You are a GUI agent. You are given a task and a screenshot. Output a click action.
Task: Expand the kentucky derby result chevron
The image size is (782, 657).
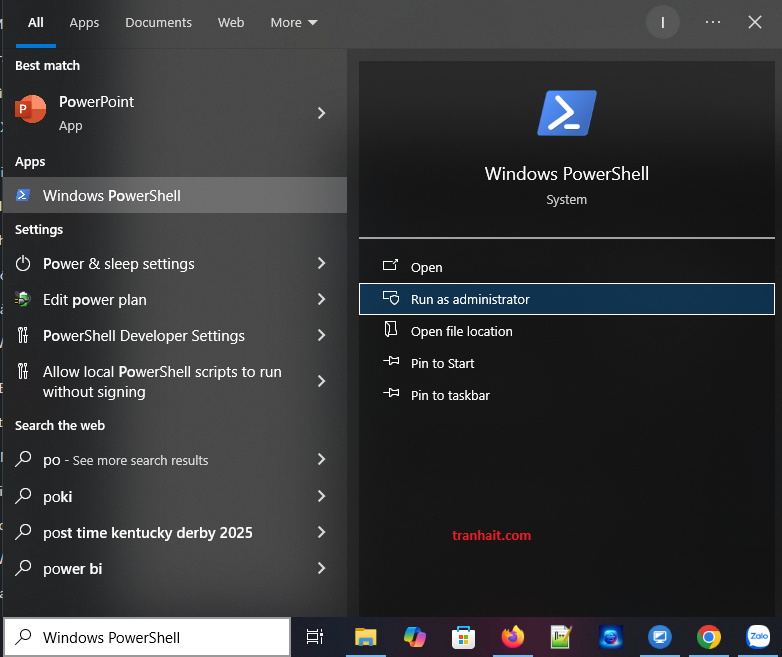(x=322, y=532)
